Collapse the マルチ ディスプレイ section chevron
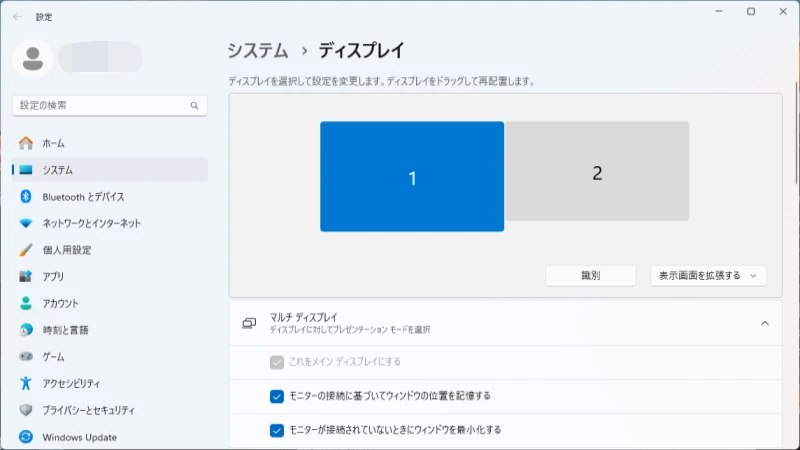 tap(765, 323)
